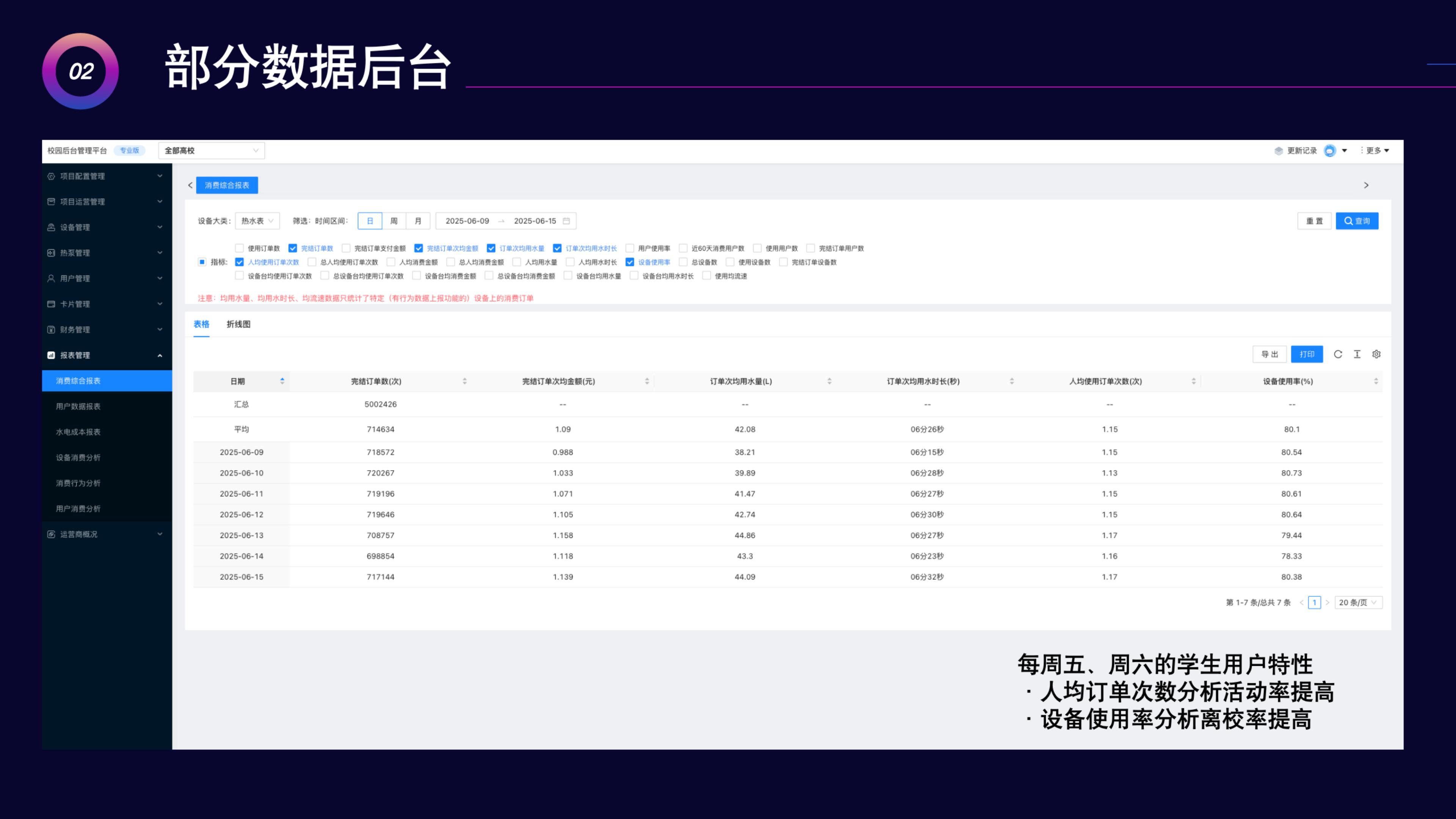Image resolution: width=1456 pixels, height=819 pixels.
Task: Sort by 完结订单数(次) column sort icon
Action: click(464, 381)
